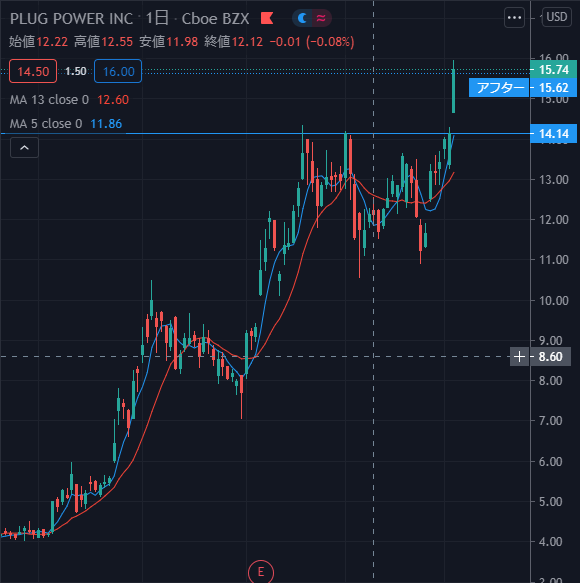The height and width of the screenshot is (583, 580).
Task: Click the 10.00 price scale label
Action: point(554,300)
